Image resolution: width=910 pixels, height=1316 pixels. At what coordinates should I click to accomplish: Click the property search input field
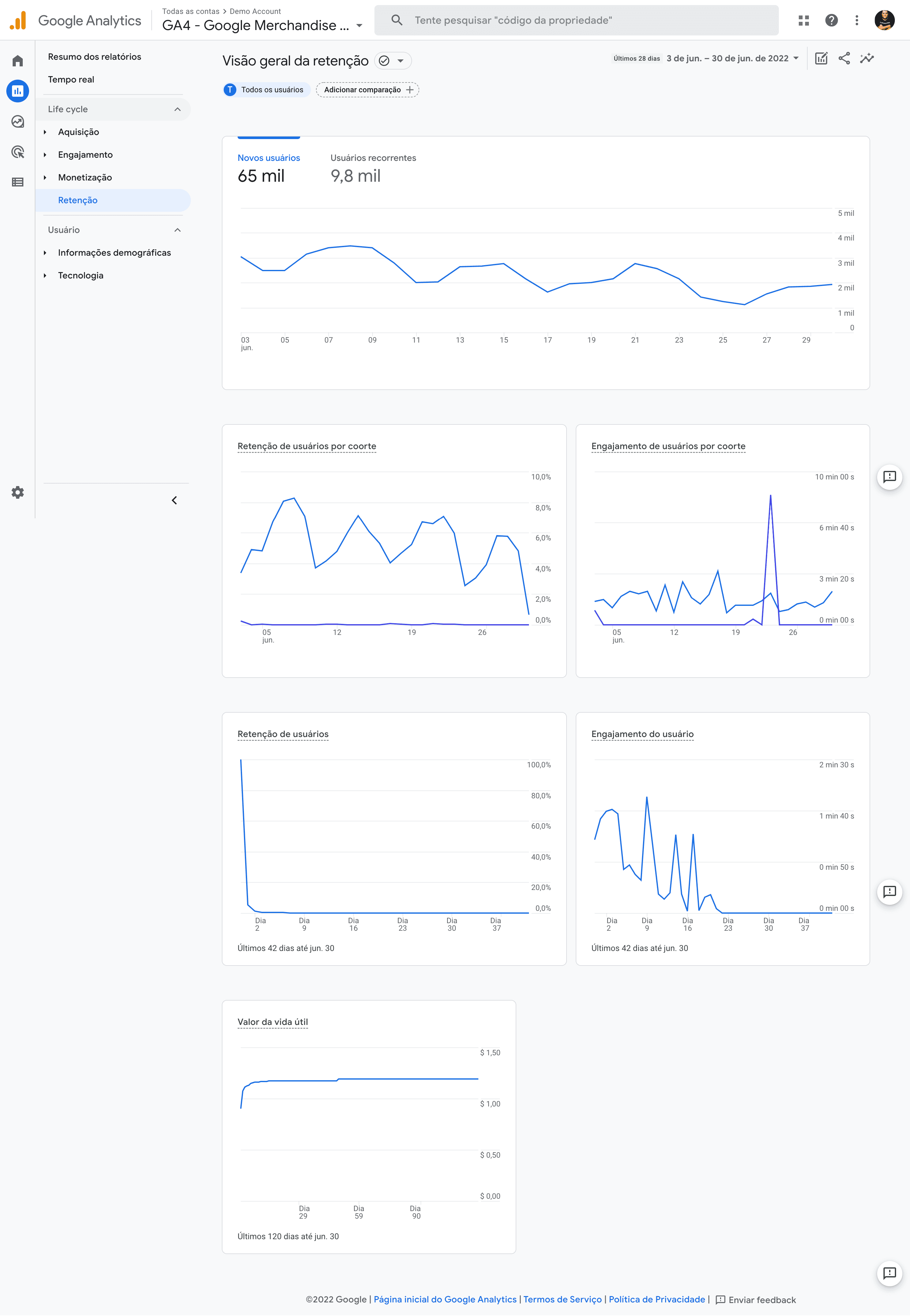(575, 20)
